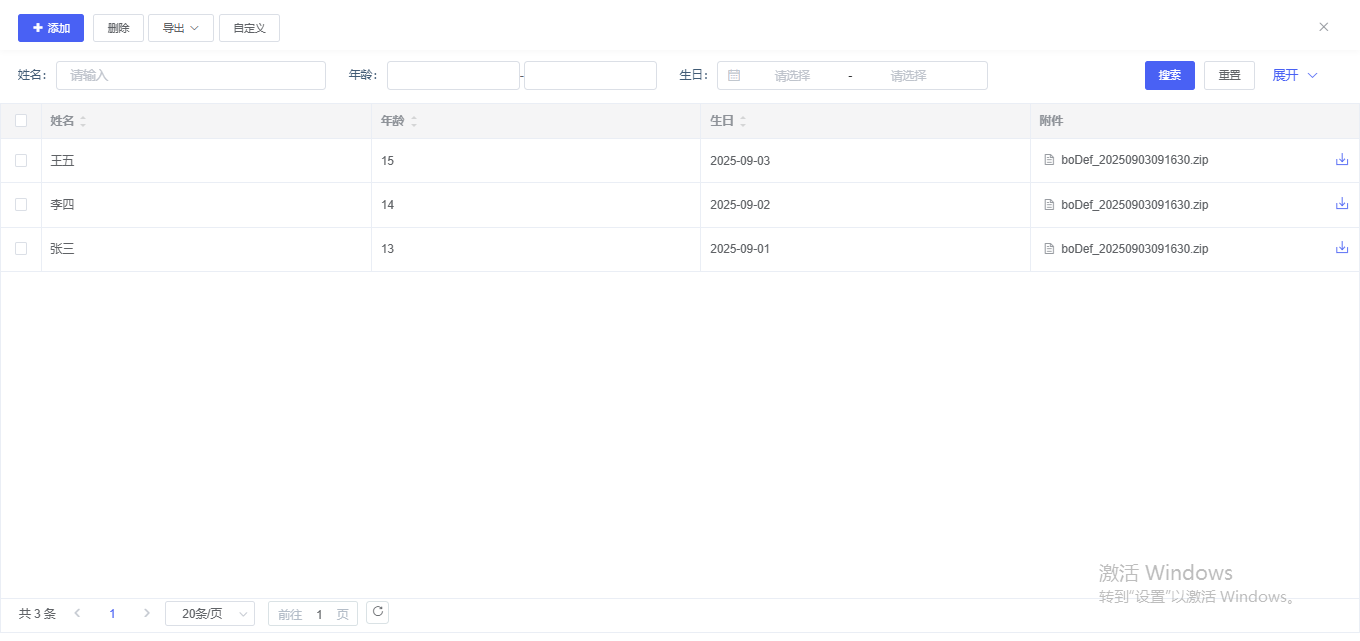The width and height of the screenshot is (1360, 641).
Task: Click the refresh icon in pagination bar
Action: click(377, 612)
